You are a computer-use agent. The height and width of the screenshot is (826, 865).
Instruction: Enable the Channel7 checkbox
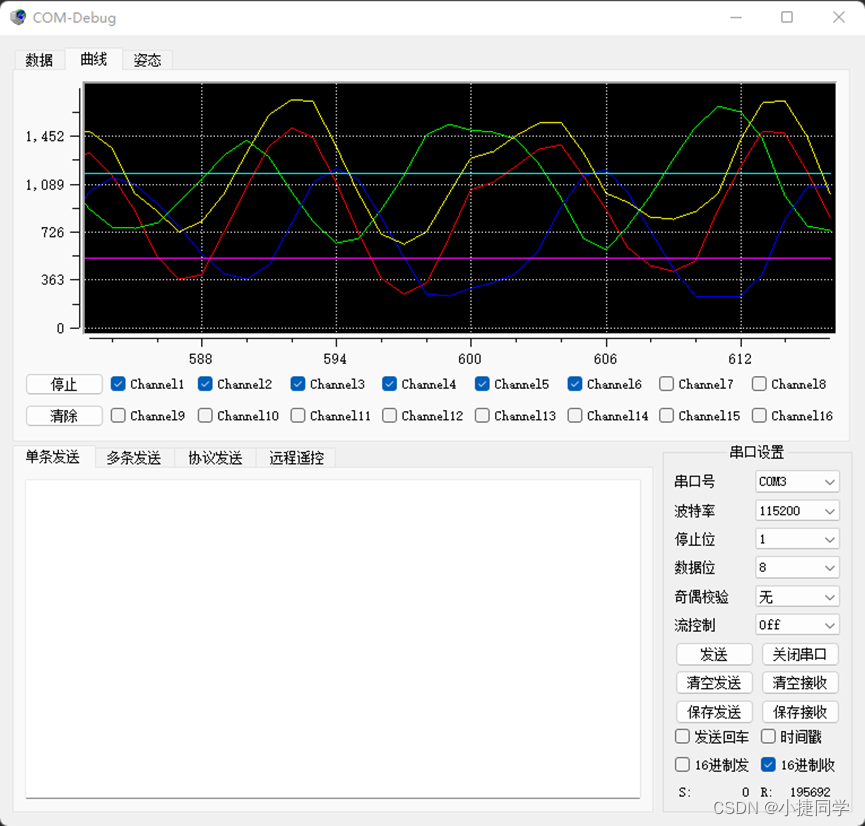pyautogui.click(x=666, y=384)
